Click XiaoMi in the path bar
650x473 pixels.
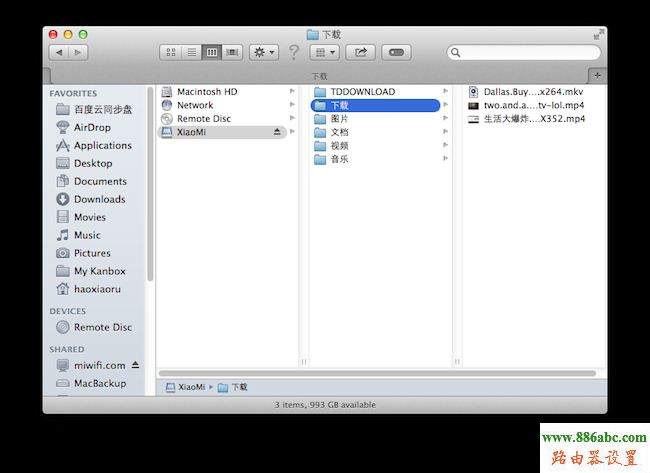[185, 387]
